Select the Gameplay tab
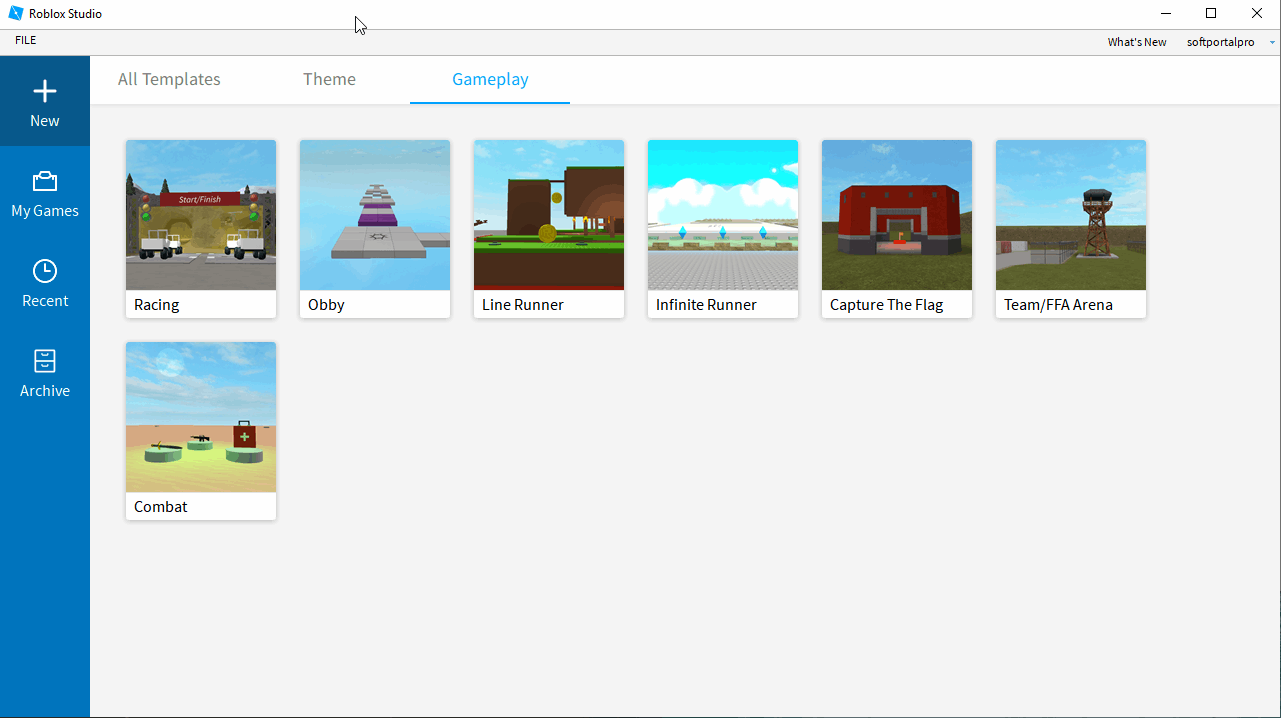 (490, 79)
